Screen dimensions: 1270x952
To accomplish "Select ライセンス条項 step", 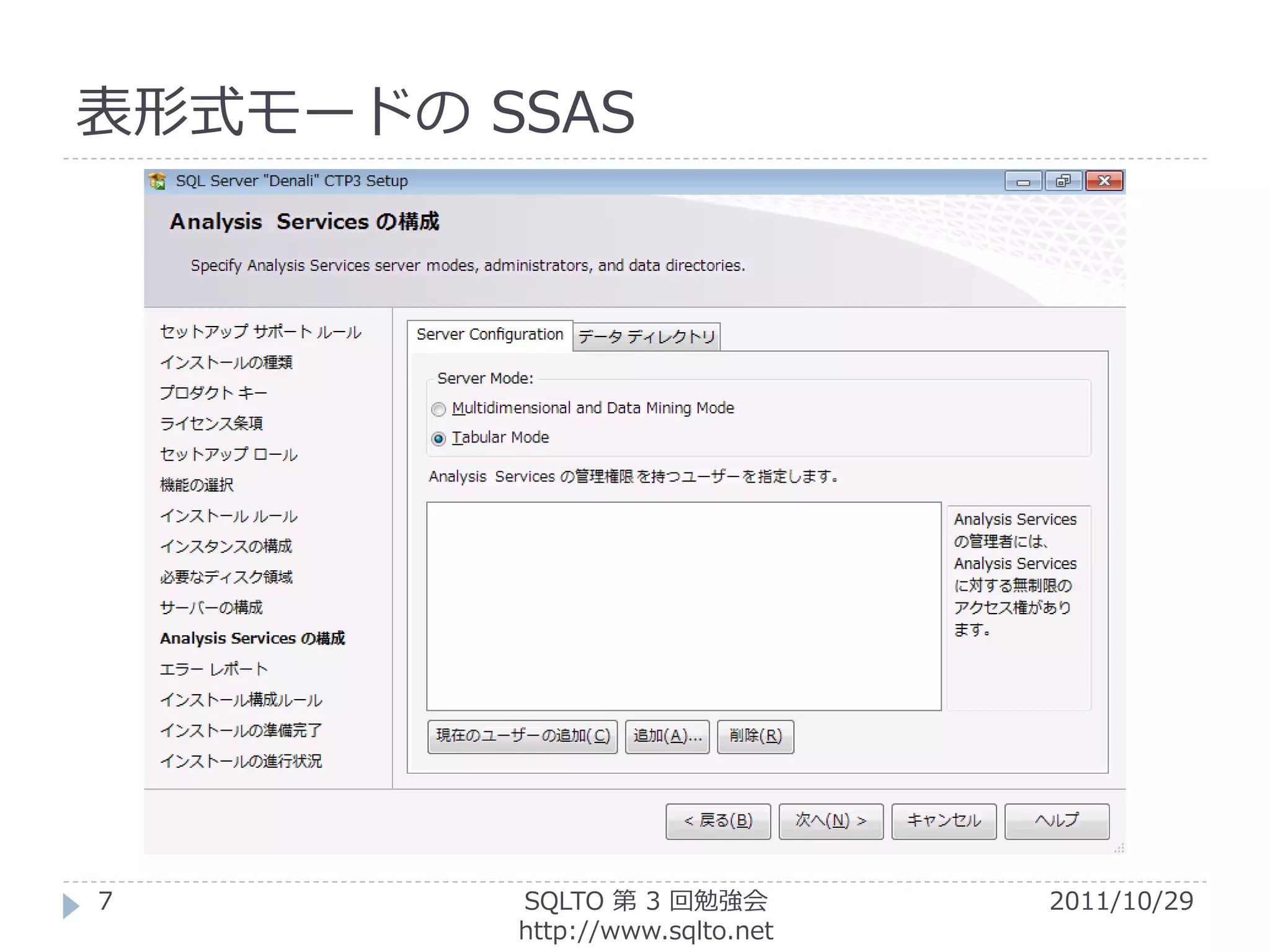I will tap(211, 424).
